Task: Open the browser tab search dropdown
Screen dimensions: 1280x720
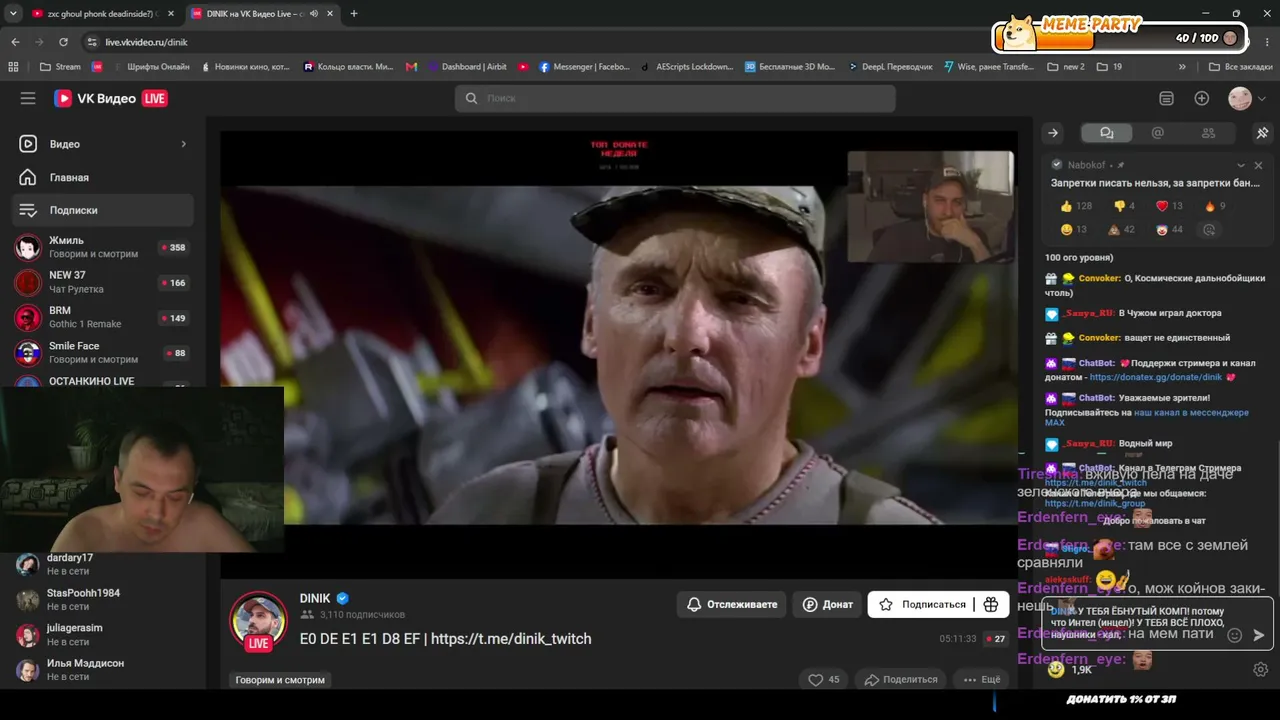Action: pos(13,14)
